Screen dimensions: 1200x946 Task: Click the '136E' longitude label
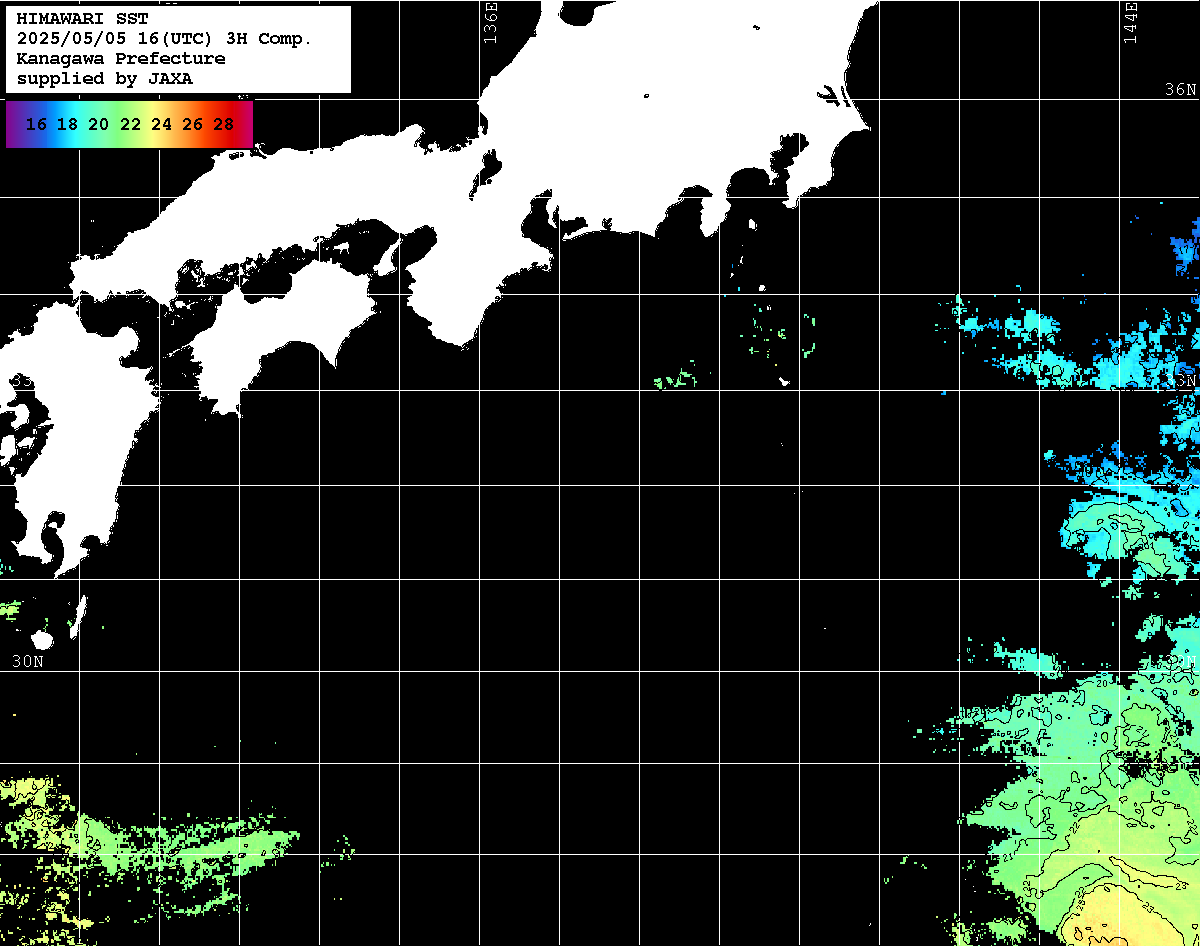(x=490, y=22)
